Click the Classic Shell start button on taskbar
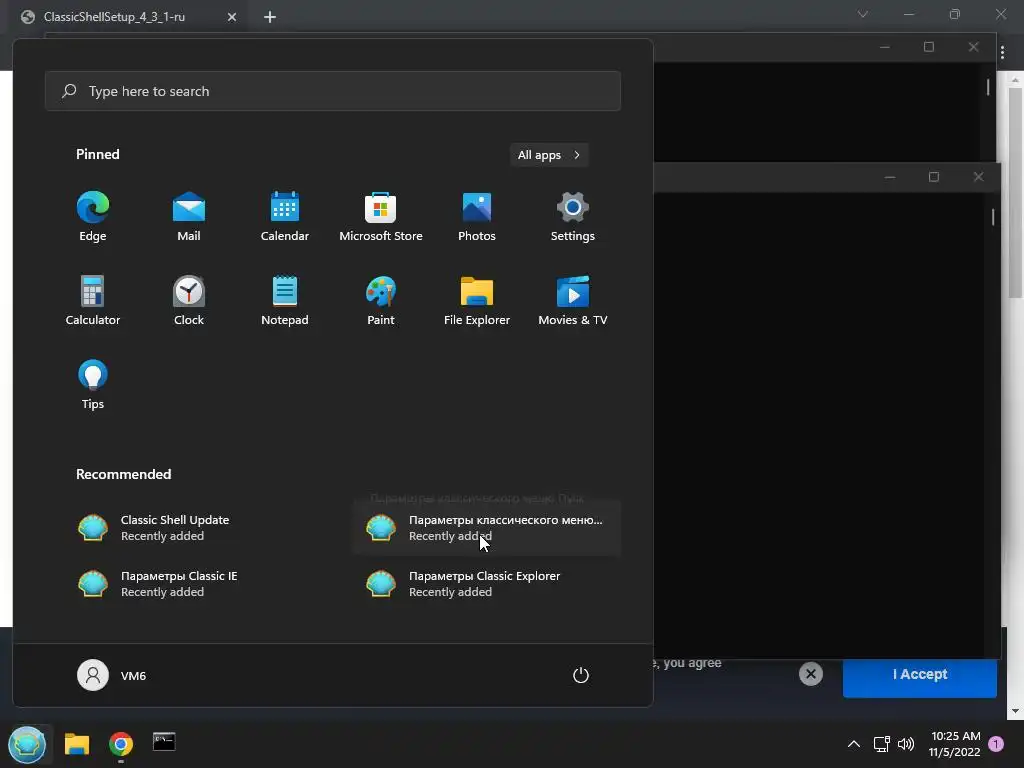Screen dimensions: 1024x768 pyautogui.click(x=27, y=744)
